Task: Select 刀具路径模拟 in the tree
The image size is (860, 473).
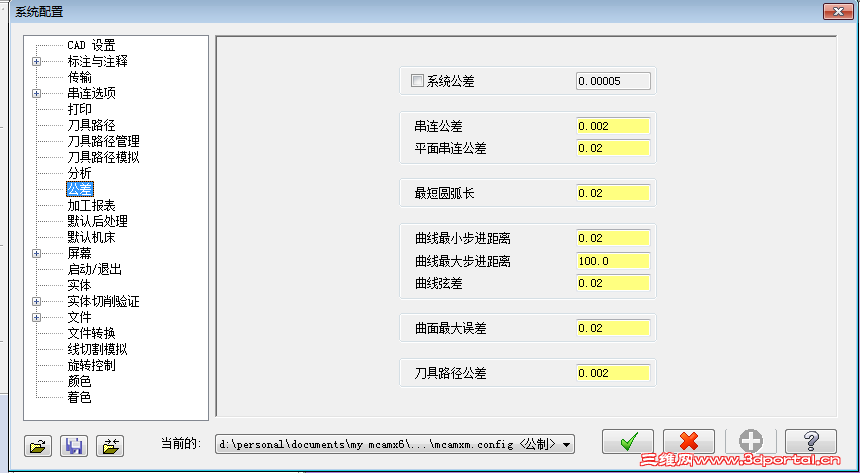Action: coord(103,157)
